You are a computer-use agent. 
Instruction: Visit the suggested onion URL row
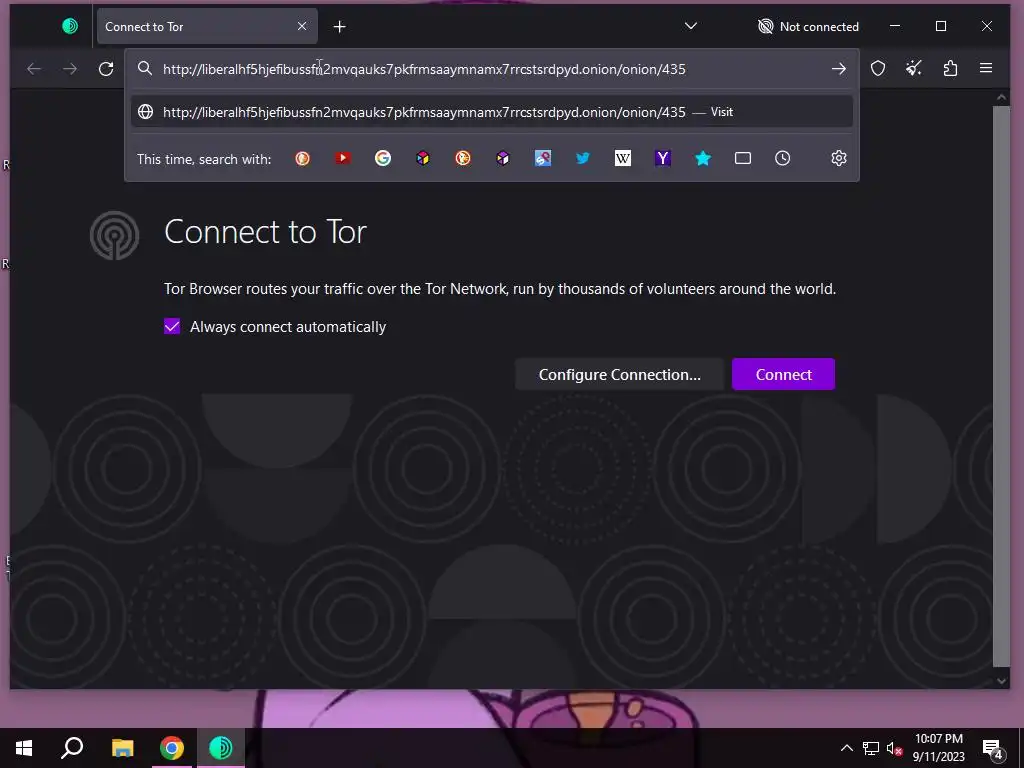click(492, 112)
